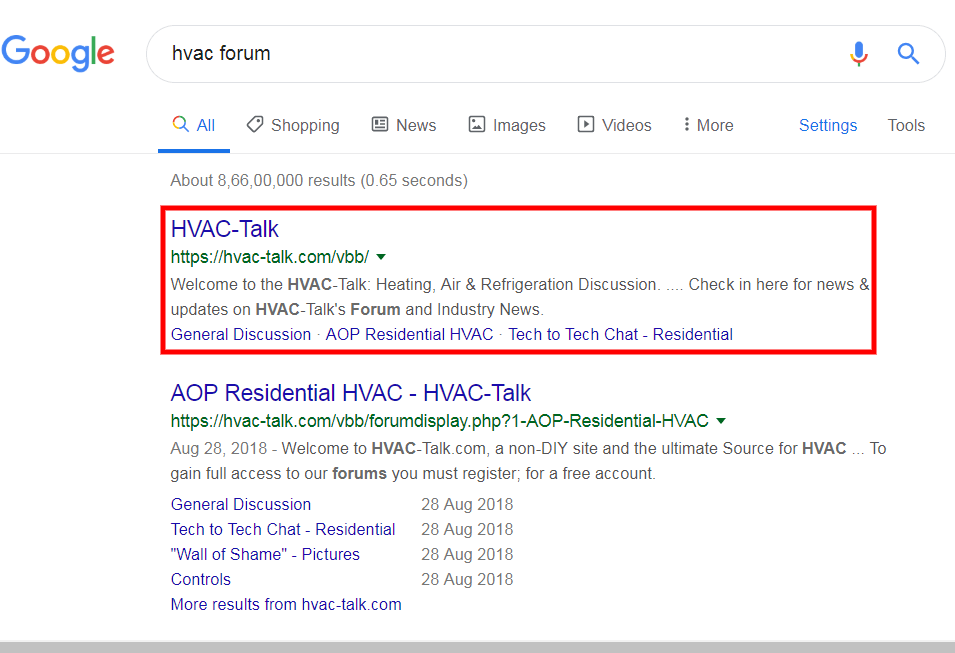The width and height of the screenshot is (955, 653).
Task: Click the About 8,66,00,000 results text
Action: 319,180
